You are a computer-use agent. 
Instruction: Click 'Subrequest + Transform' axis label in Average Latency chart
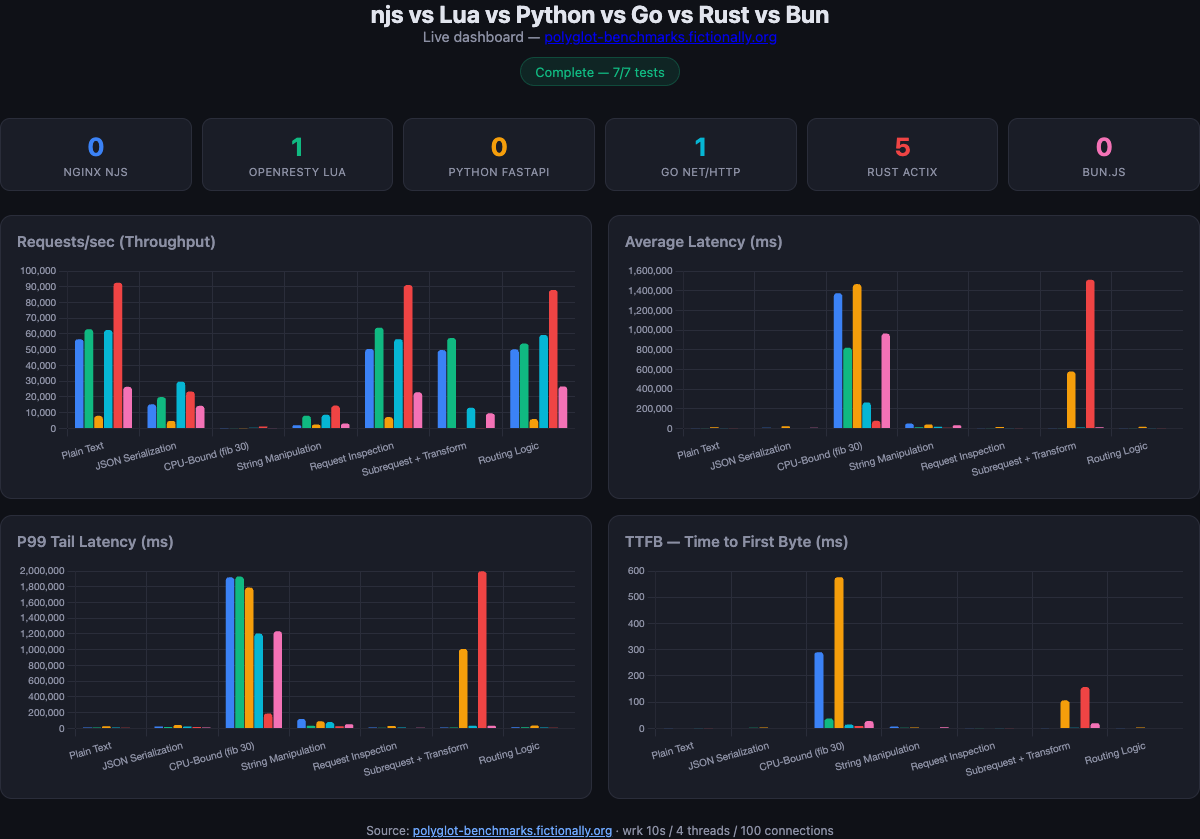[x=1023, y=457]
